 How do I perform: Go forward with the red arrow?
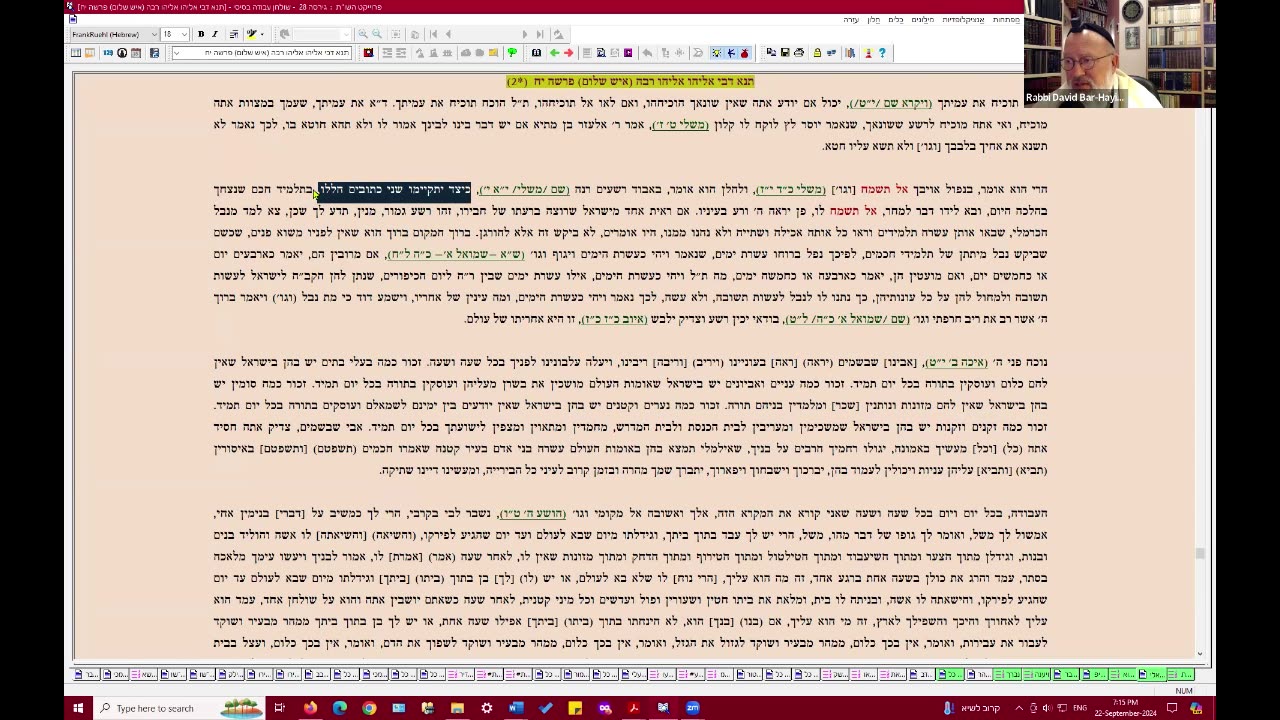click(x=568, y=53)
